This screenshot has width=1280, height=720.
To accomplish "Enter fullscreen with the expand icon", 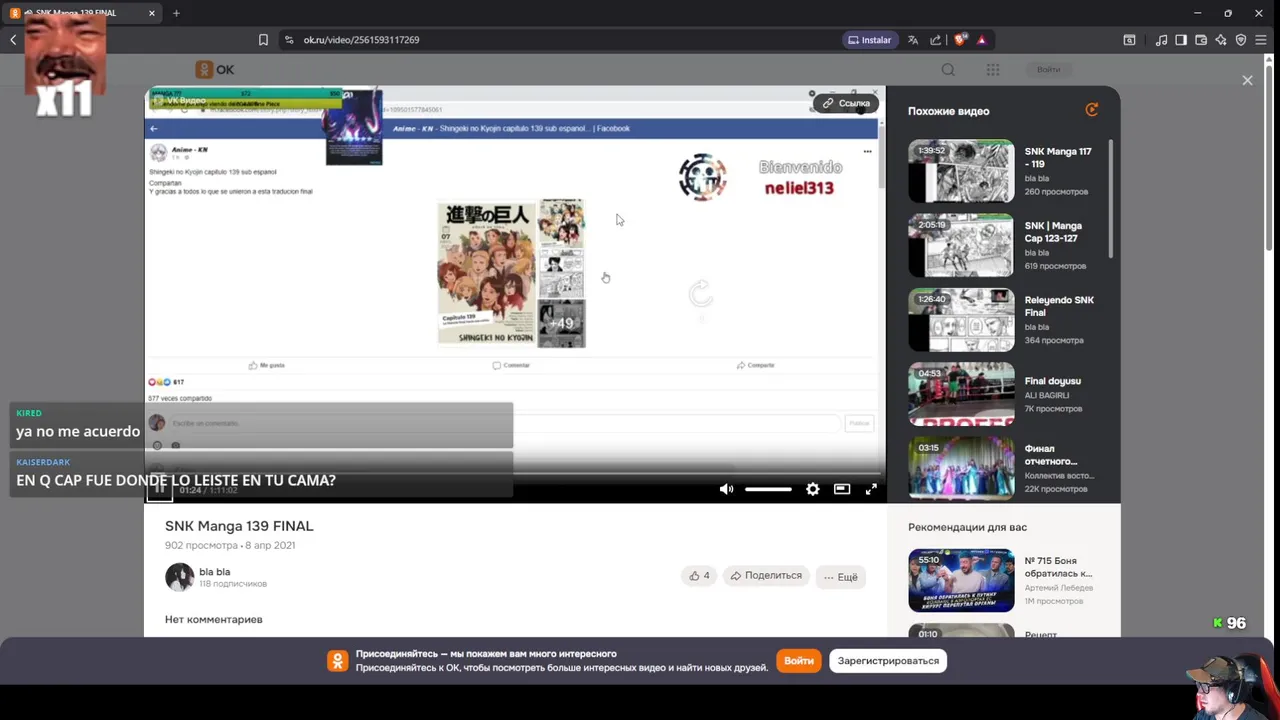I will tap(871, 489).
